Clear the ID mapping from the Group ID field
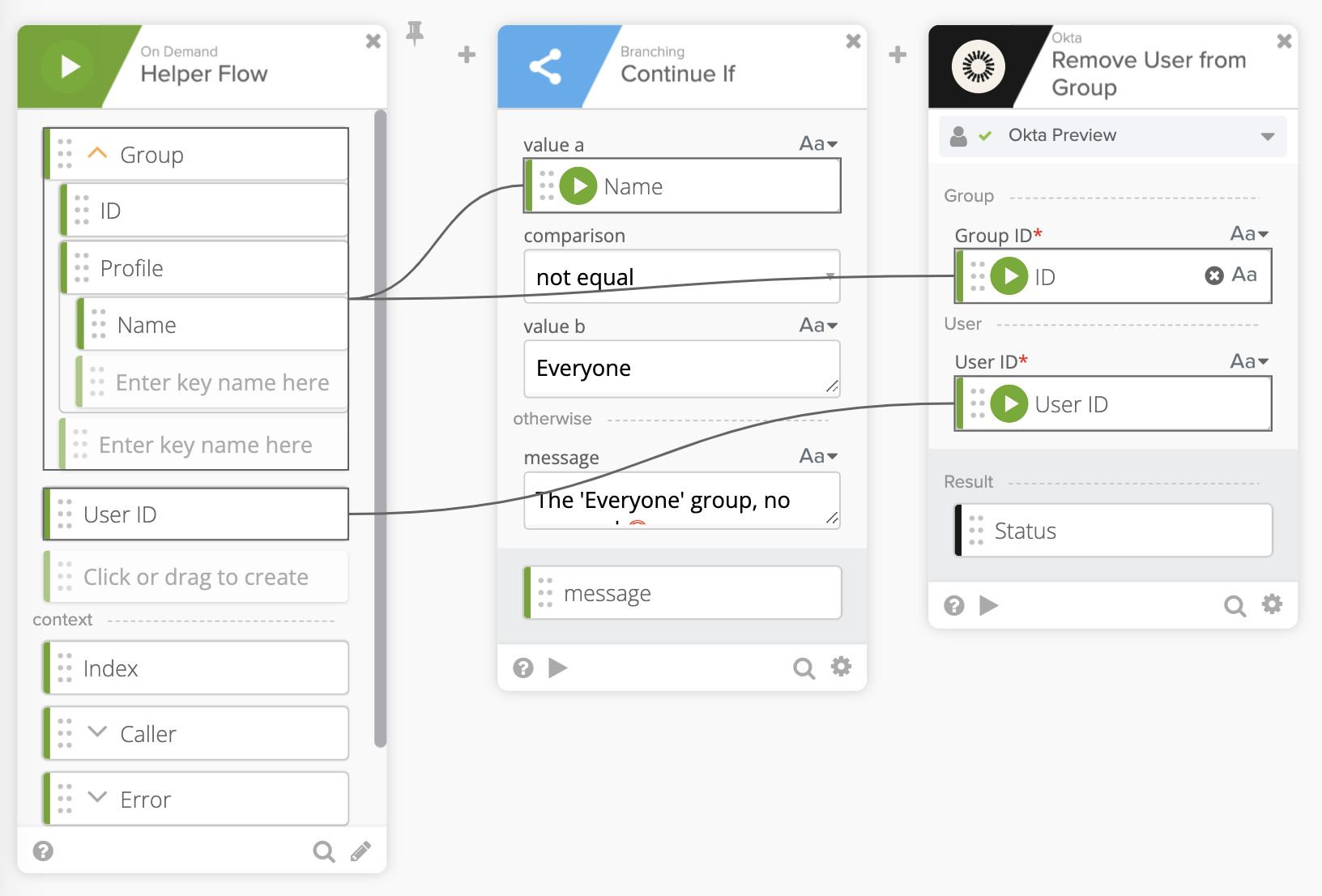 point(1213,275)
